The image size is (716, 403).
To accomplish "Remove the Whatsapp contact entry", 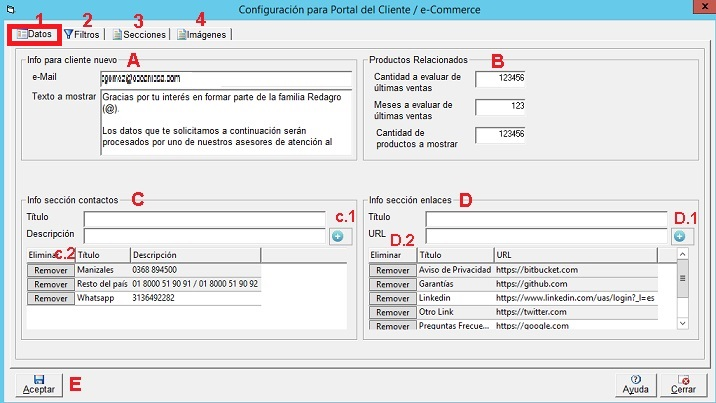I will [x=50, y=298].
